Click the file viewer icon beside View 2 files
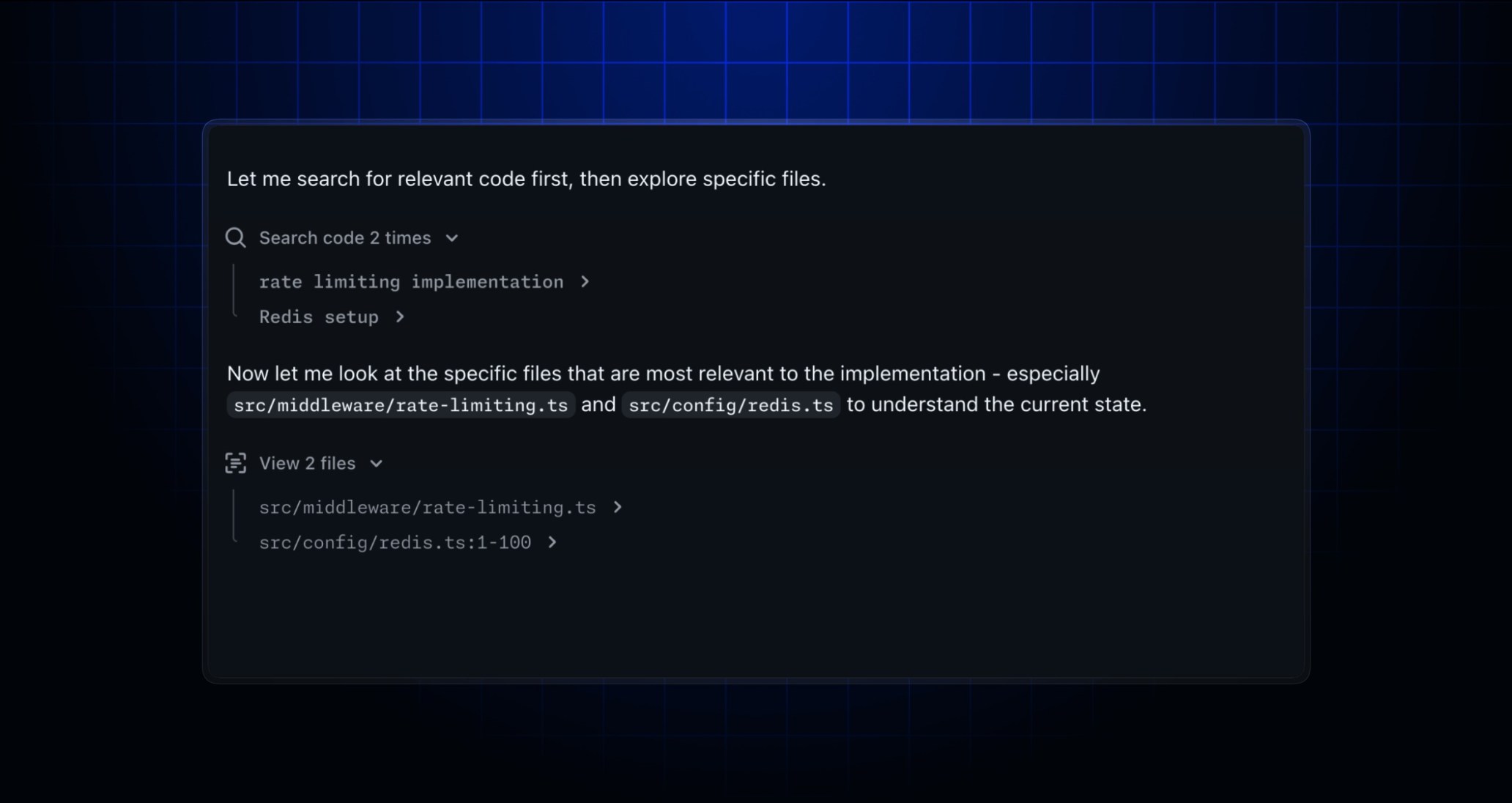 point(235,463)
